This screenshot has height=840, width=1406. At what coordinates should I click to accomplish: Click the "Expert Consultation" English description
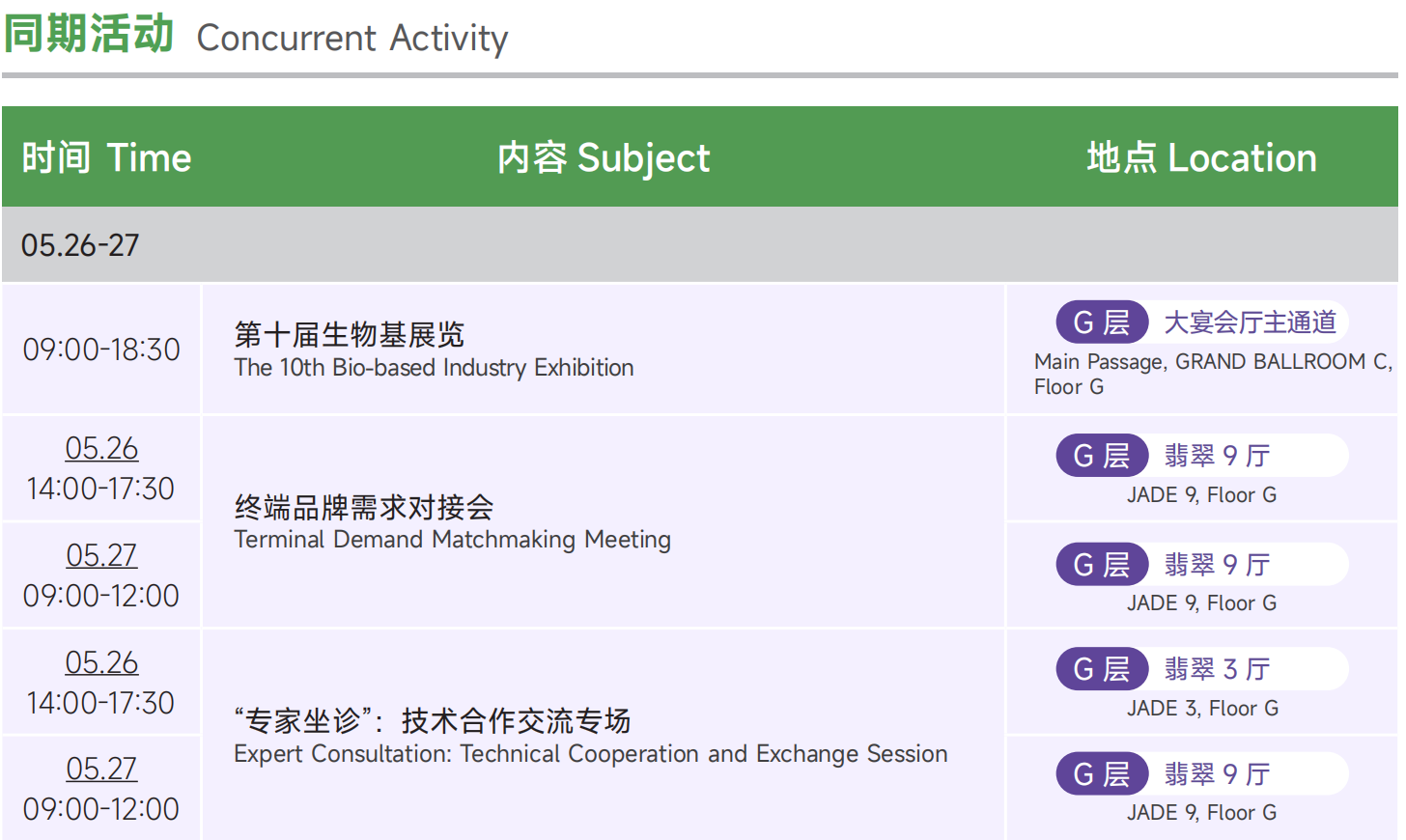pyautogui.click(x=590, y=754)
